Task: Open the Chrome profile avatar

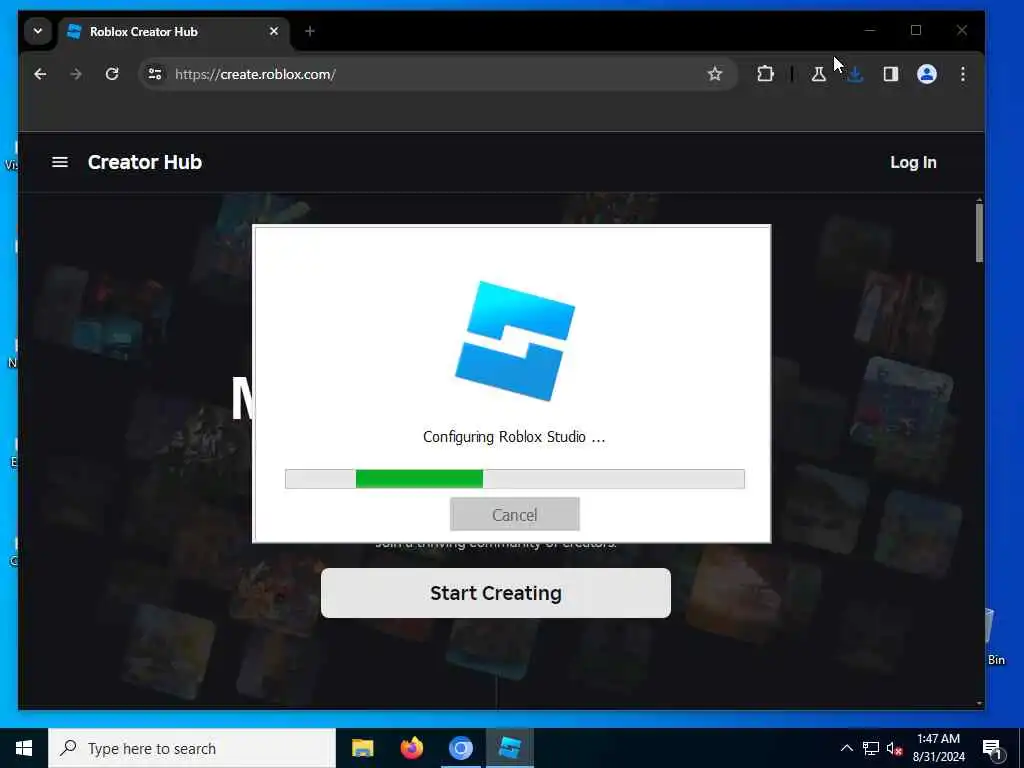Action: [x=927, y=74]
